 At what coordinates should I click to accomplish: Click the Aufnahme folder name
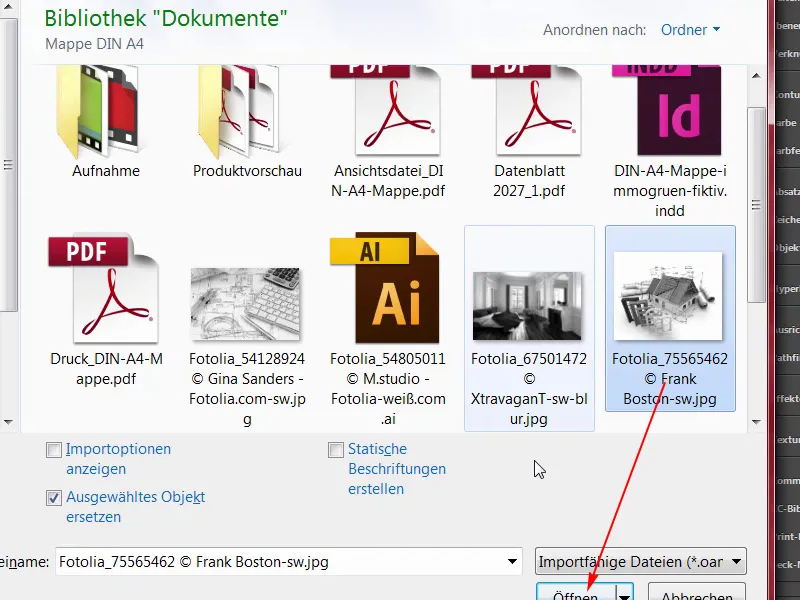(x=106, y=171)
